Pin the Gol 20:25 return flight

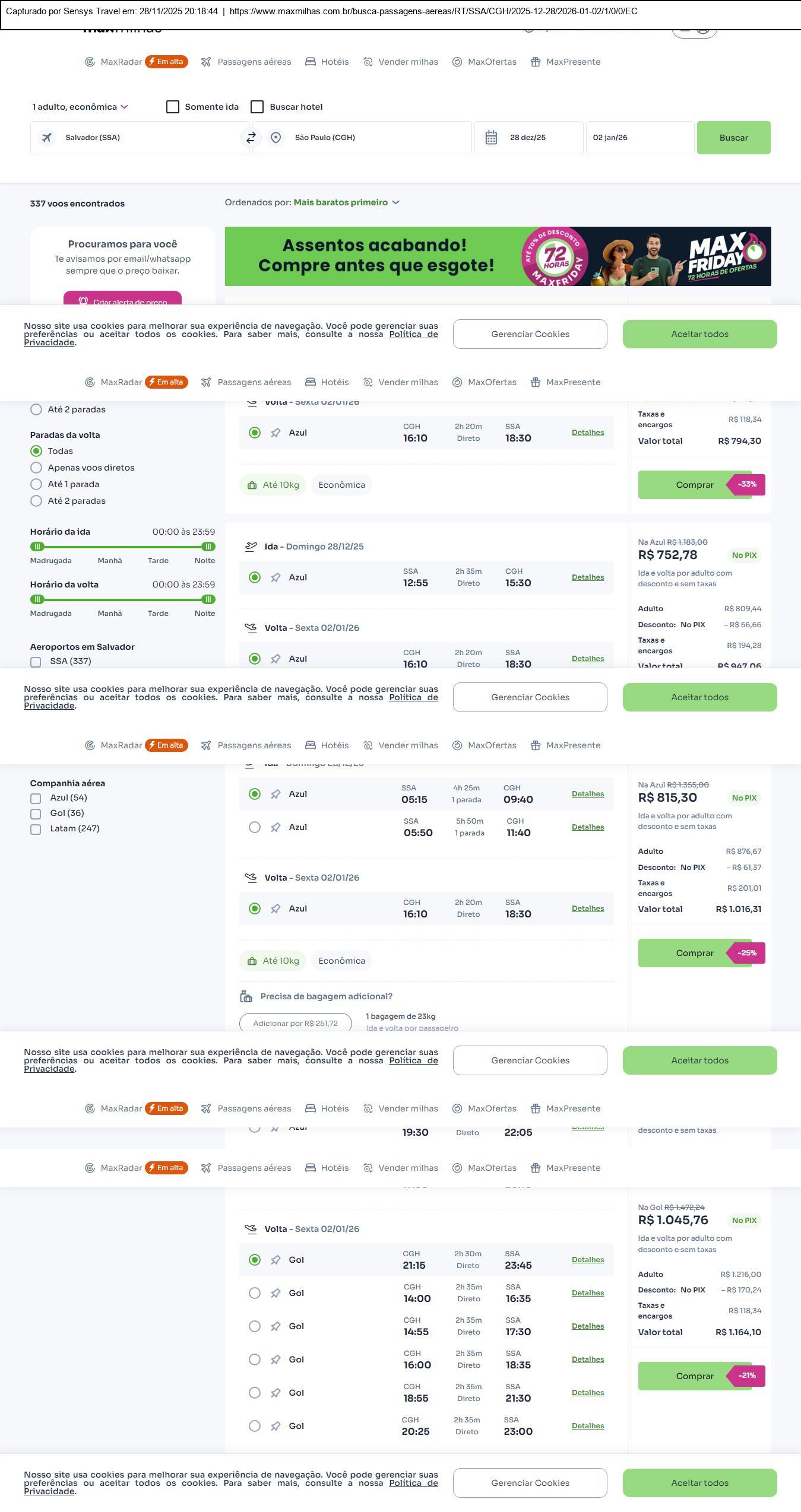click(x=276, y=1426)
